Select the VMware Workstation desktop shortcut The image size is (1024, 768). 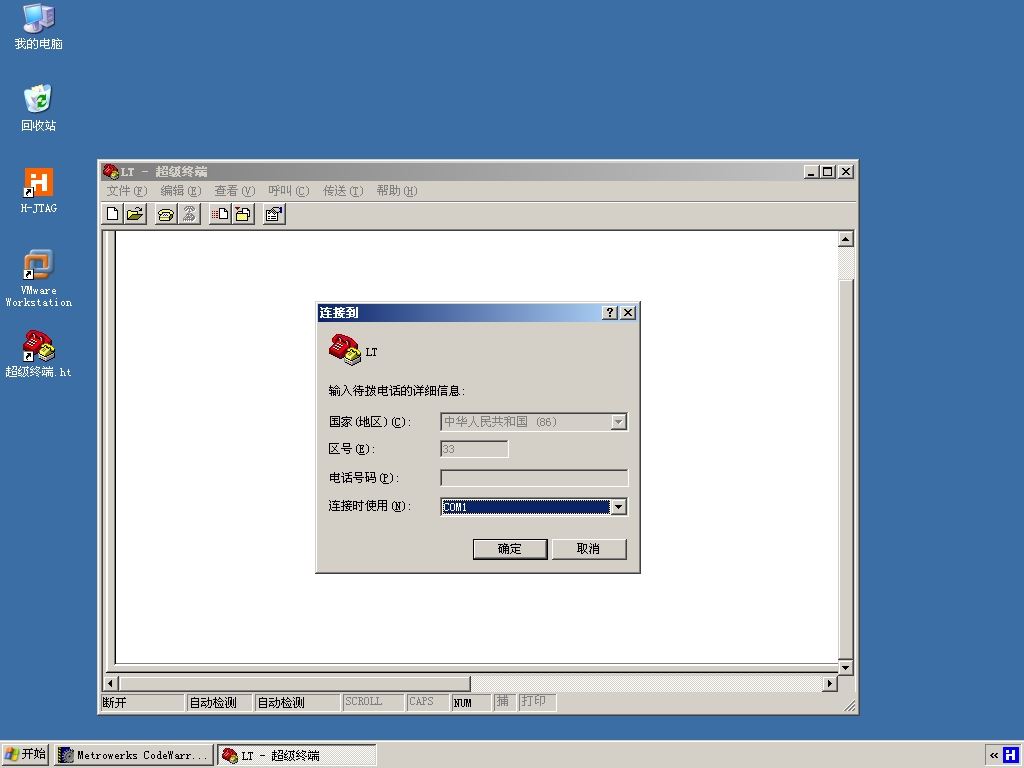[x=38, y=278]
